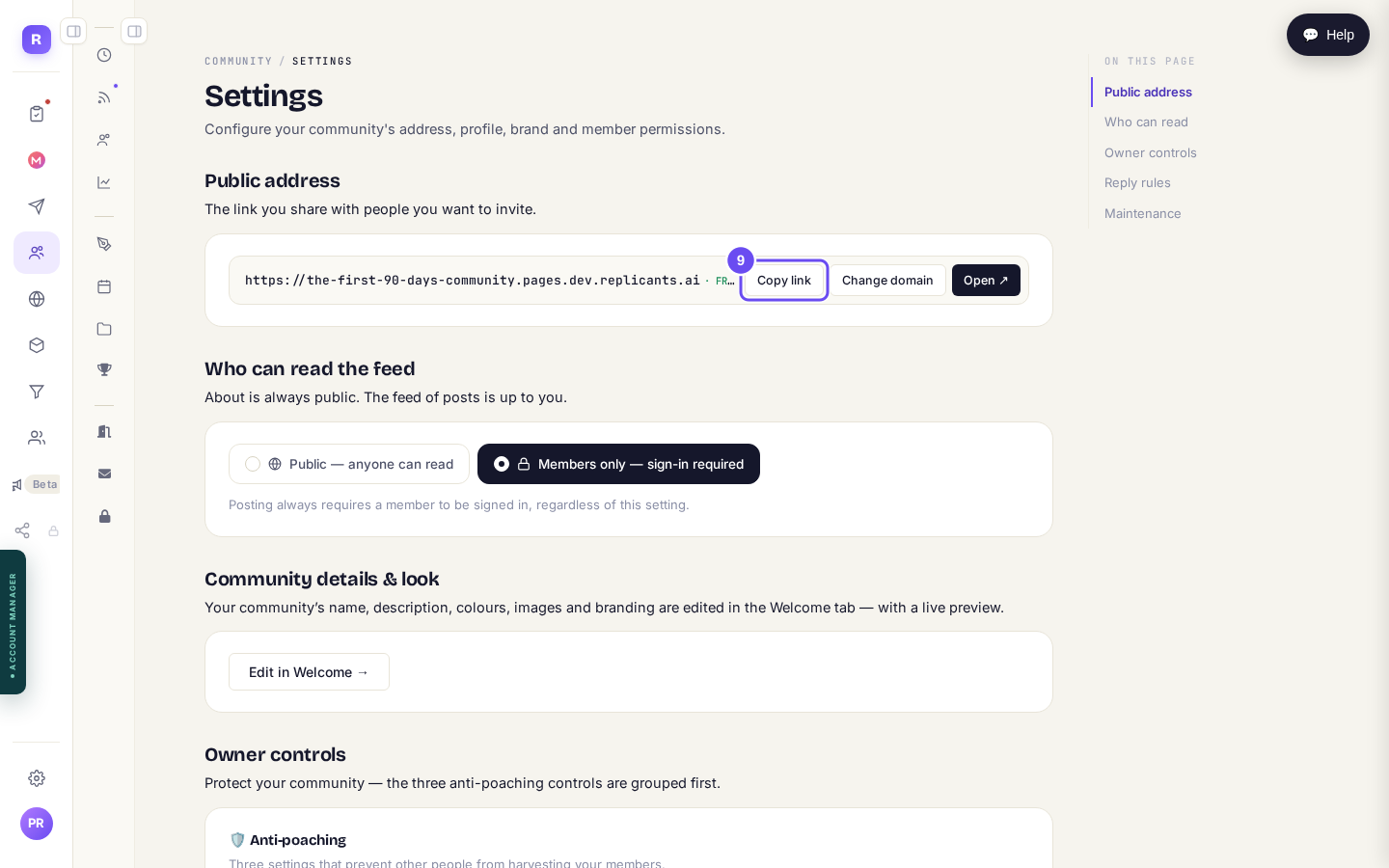The image size is (1389, 868).
Task: Jump to Who can read section
Action: pos(1146,122)
